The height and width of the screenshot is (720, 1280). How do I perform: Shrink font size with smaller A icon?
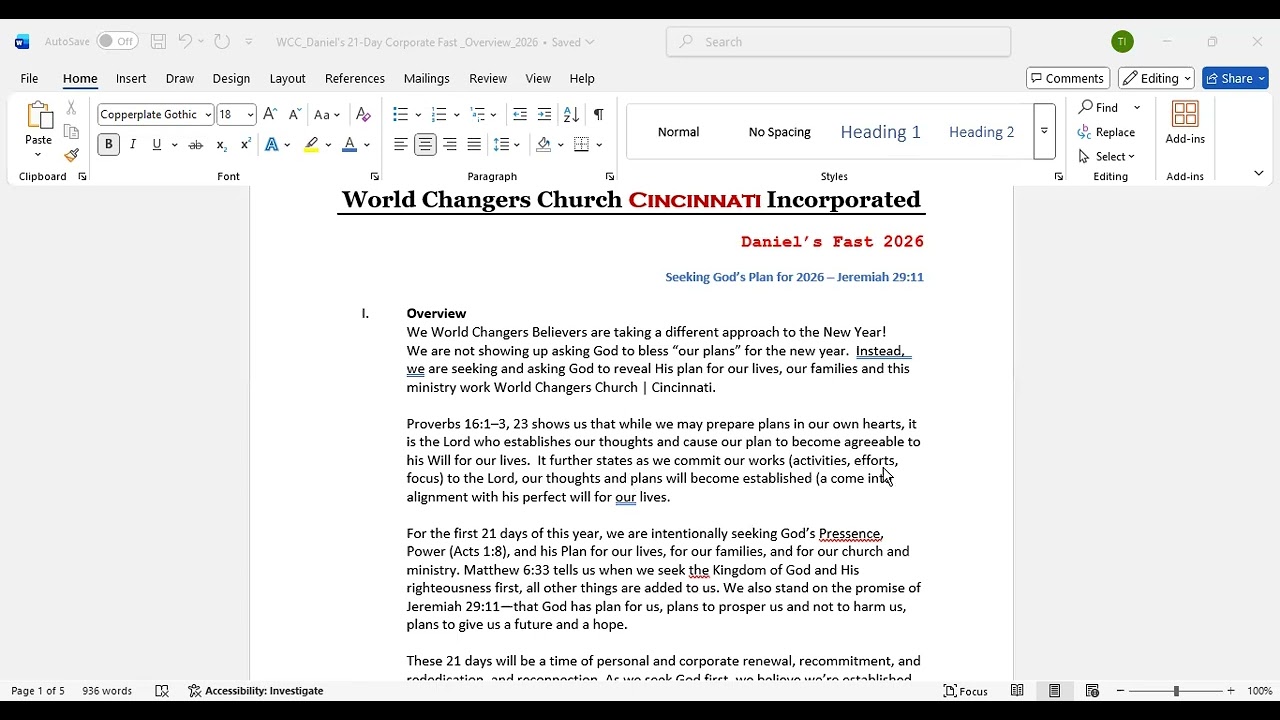tap(294, 114)
